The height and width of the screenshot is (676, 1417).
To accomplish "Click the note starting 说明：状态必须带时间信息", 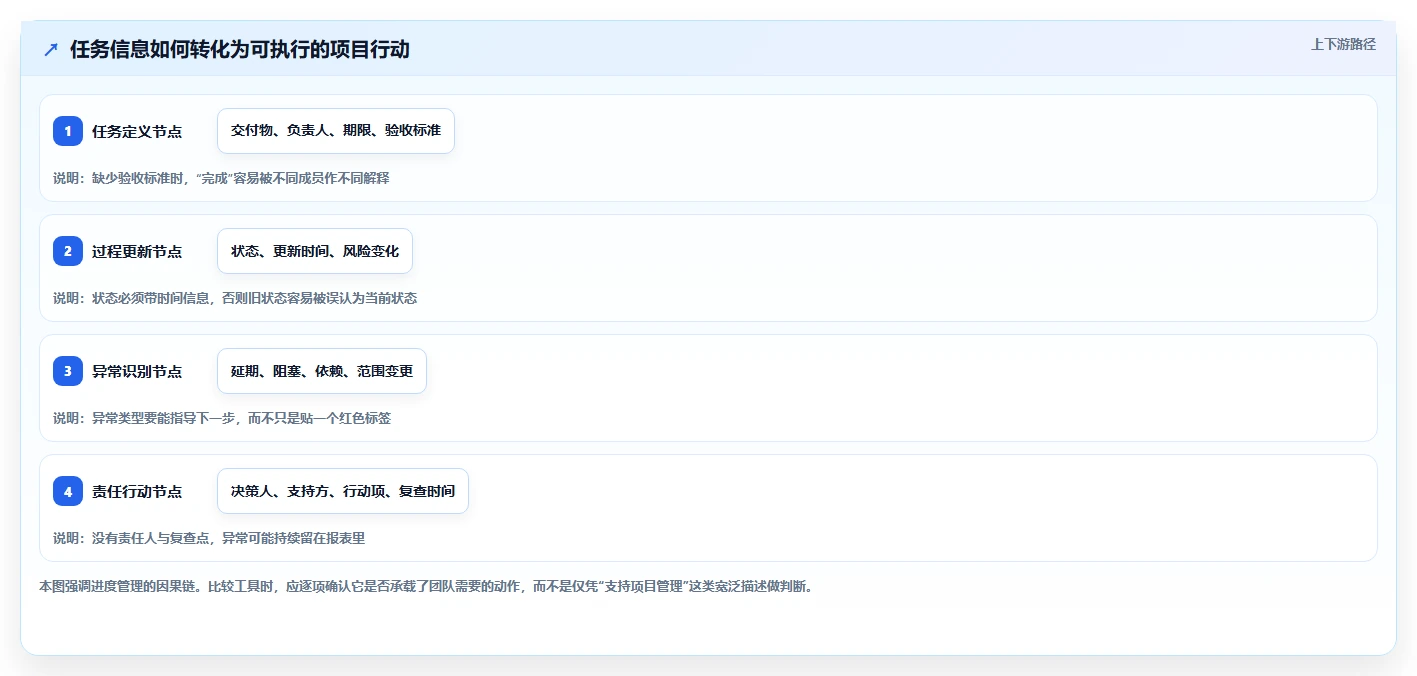I will (235, 298).
